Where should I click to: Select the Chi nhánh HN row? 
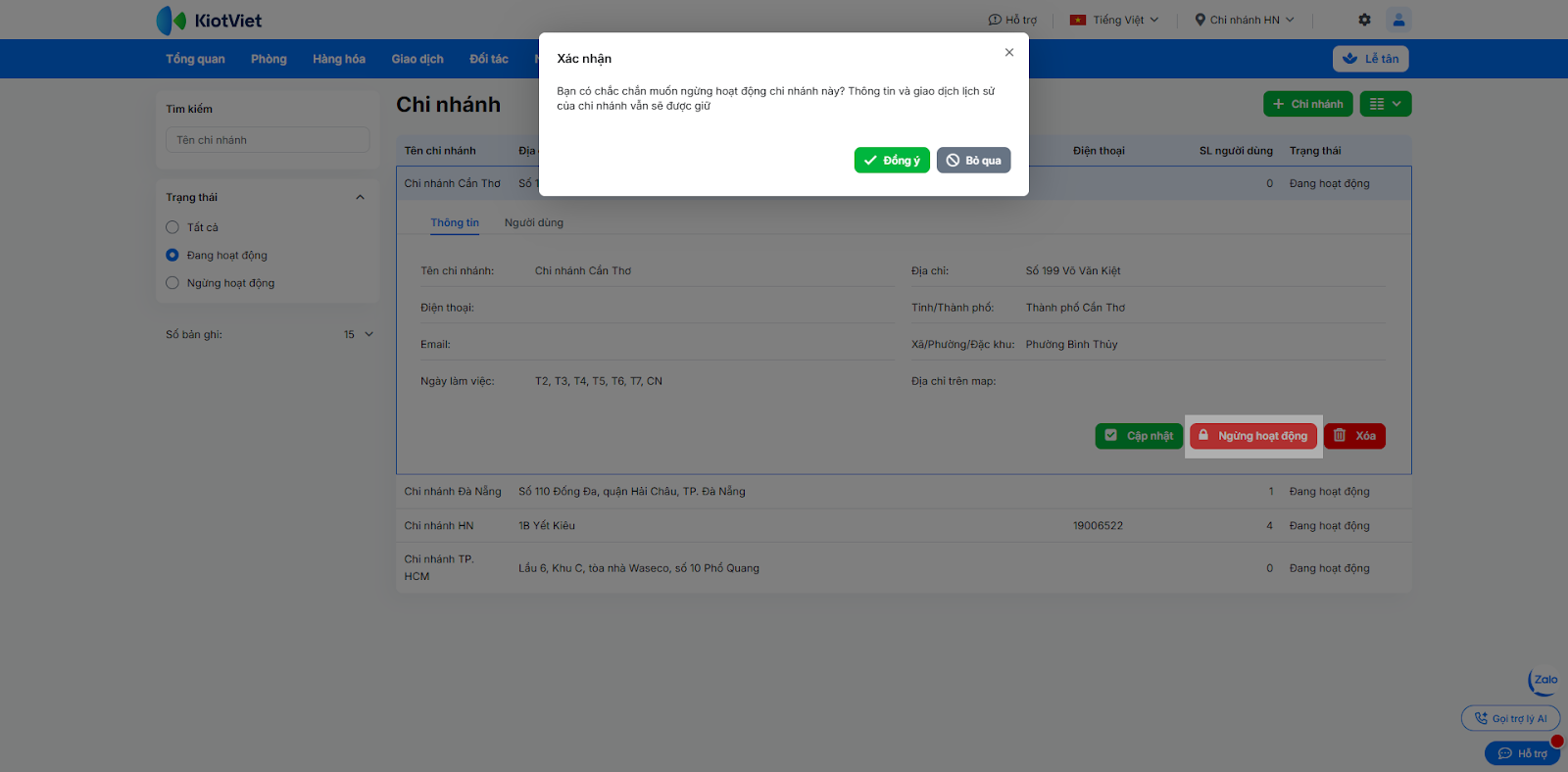[904, 526]
